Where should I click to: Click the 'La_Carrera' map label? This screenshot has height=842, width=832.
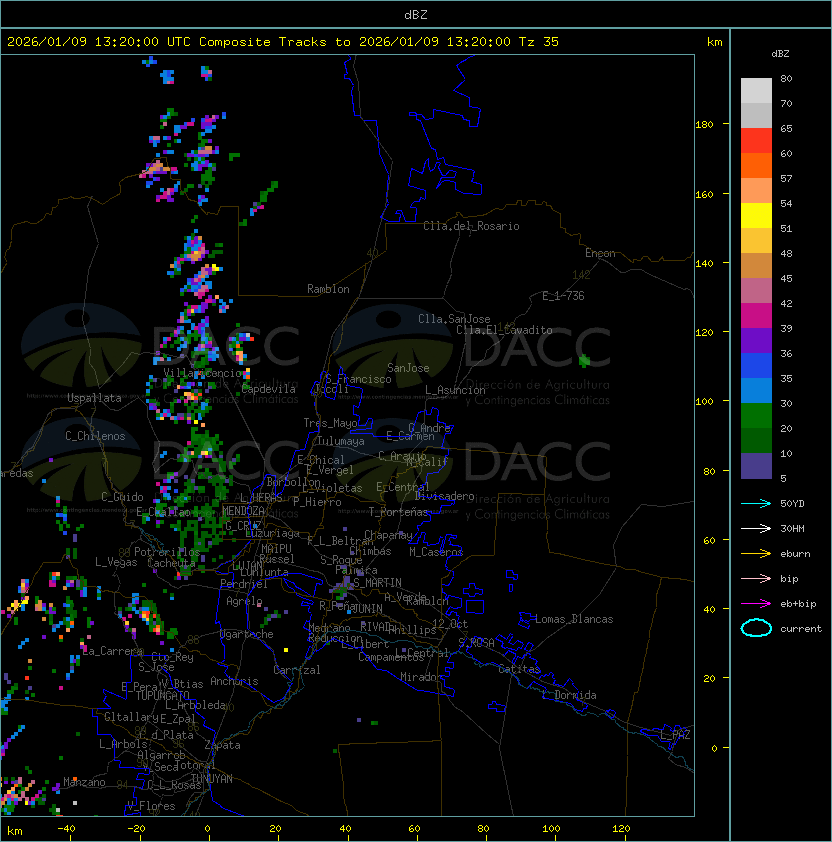tap(113, 651)
